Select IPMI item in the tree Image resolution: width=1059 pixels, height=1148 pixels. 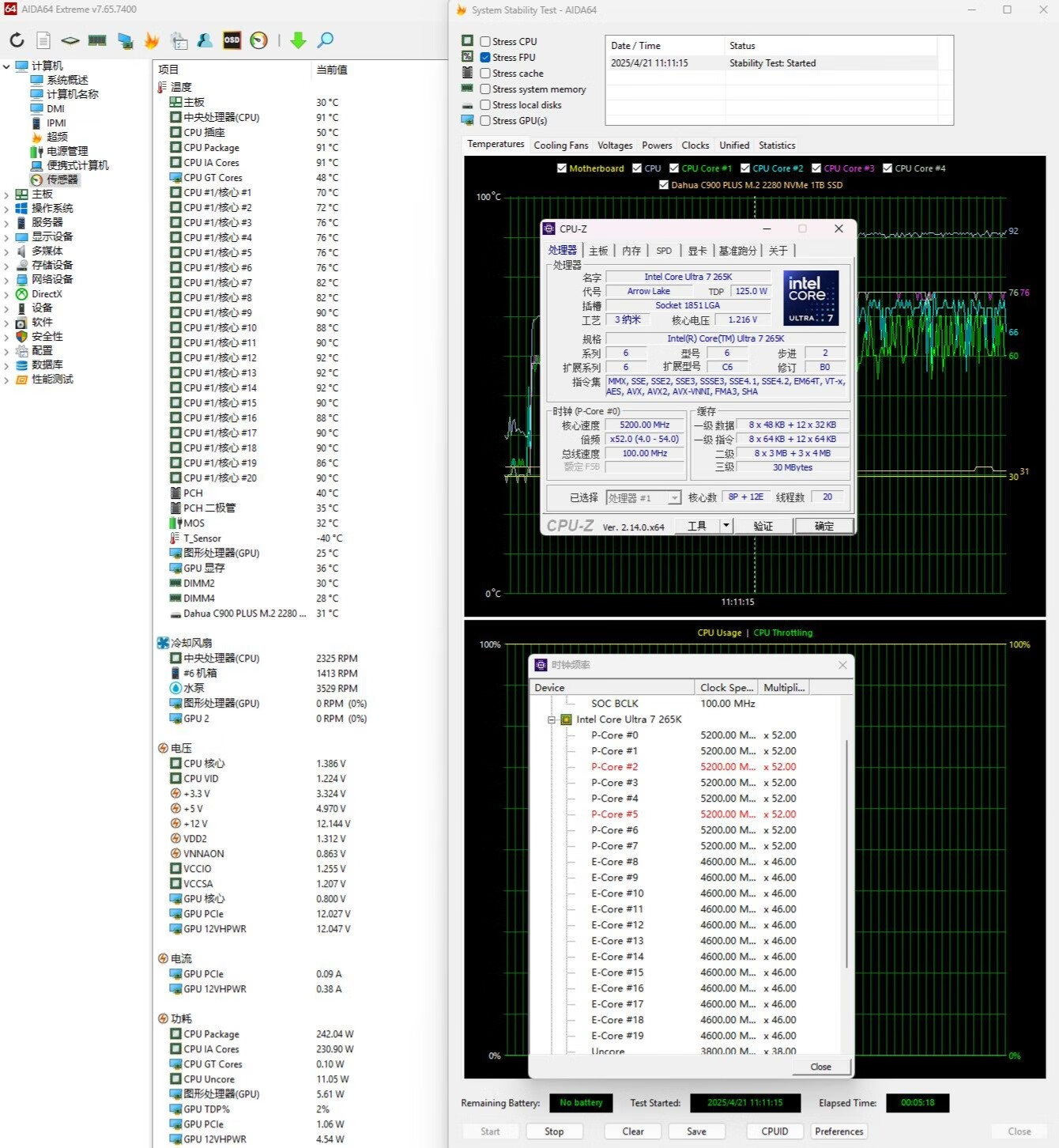(x=56, y=123)
